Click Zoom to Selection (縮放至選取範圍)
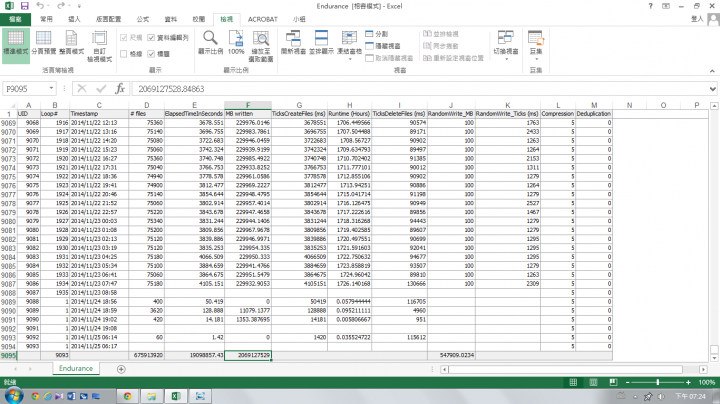 pos(261,46)
